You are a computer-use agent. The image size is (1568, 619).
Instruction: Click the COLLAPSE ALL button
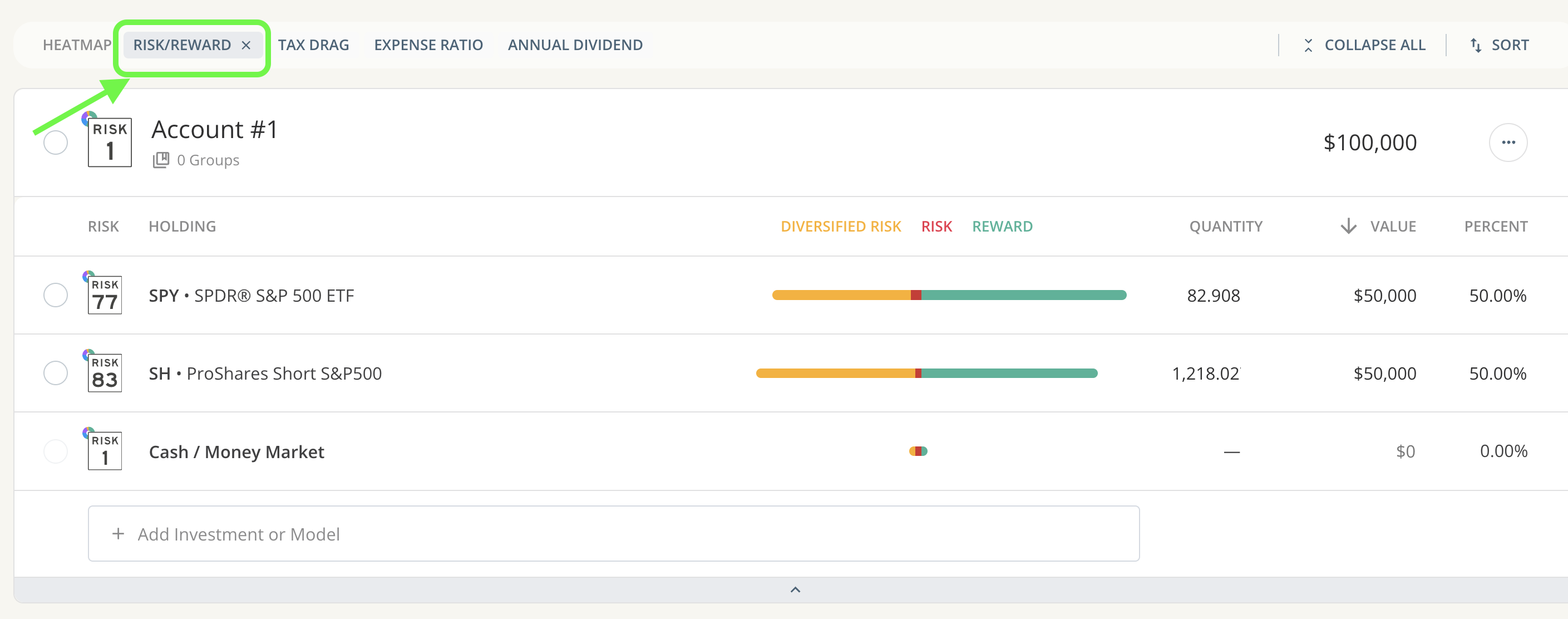1374,45
